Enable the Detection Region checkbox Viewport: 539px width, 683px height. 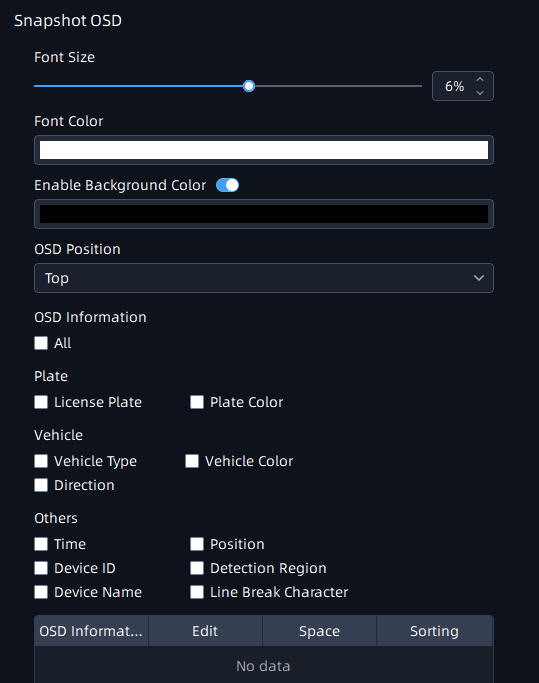coord(197,568)
